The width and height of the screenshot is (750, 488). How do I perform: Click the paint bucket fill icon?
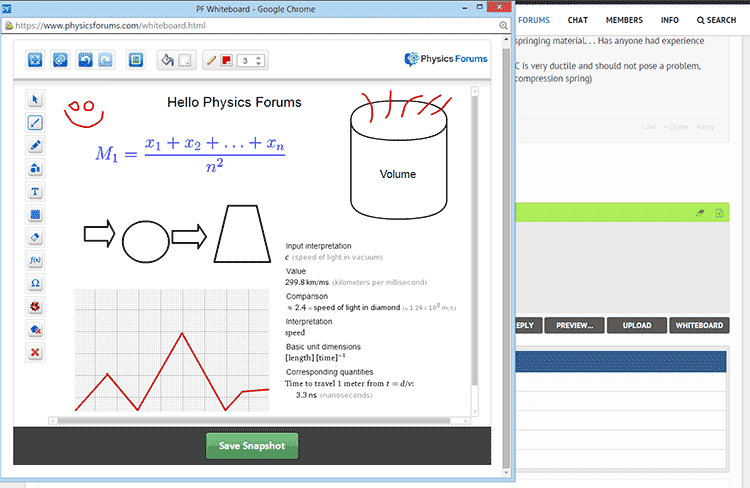pos(167,60)
